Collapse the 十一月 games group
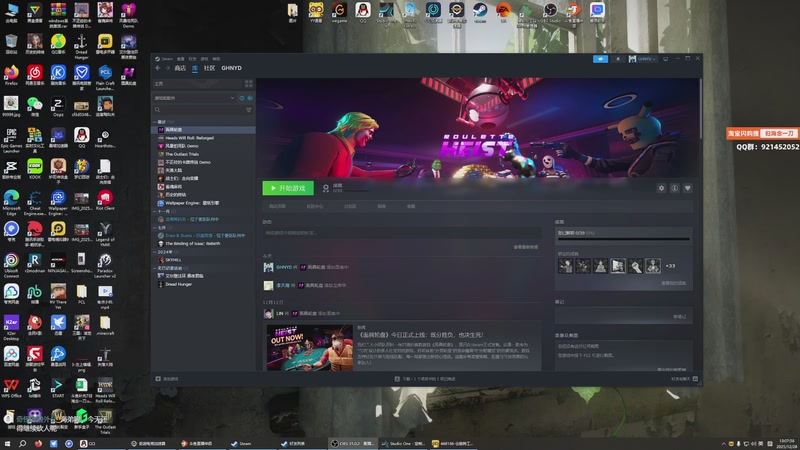Screen dimensions: 800x450 (x=155, y=211)
